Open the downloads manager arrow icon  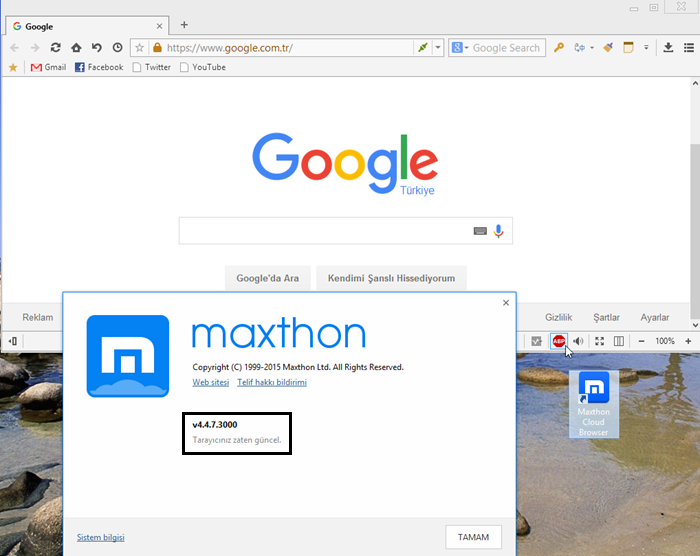click(668, 47)
